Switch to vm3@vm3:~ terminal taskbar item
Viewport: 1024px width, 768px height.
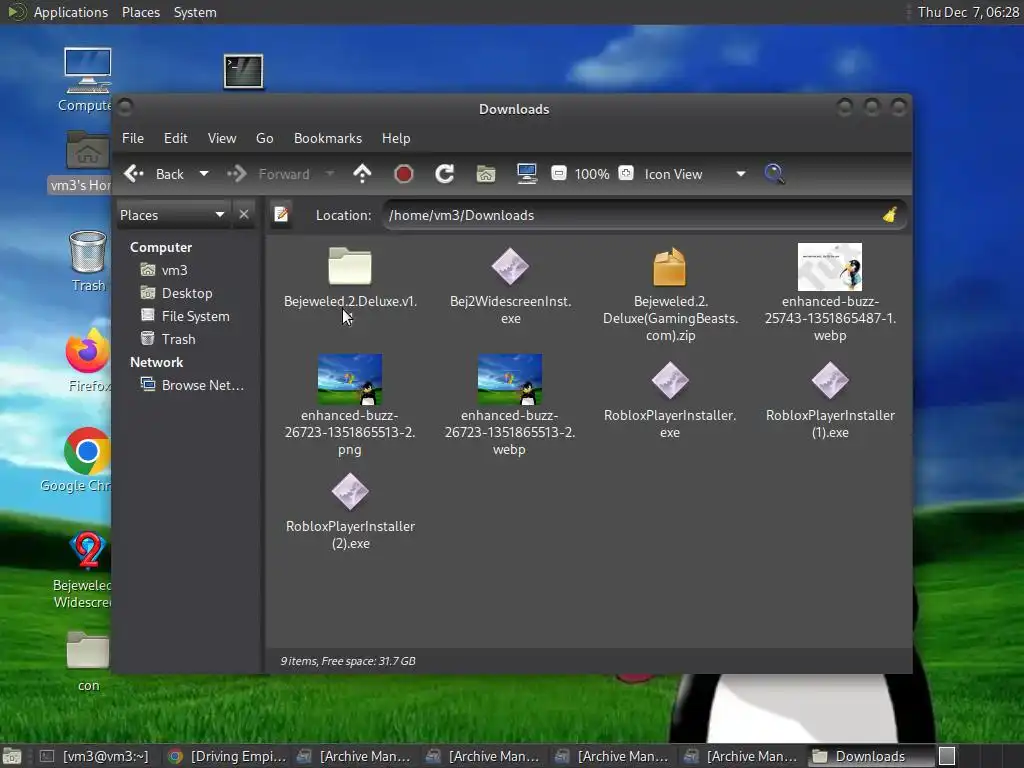click(x=94, y=756)
